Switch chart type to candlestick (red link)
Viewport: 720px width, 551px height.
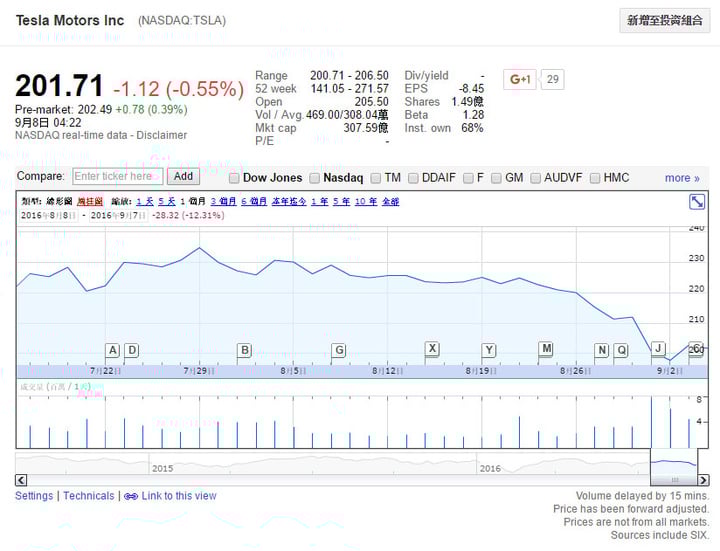pos(90,201)
